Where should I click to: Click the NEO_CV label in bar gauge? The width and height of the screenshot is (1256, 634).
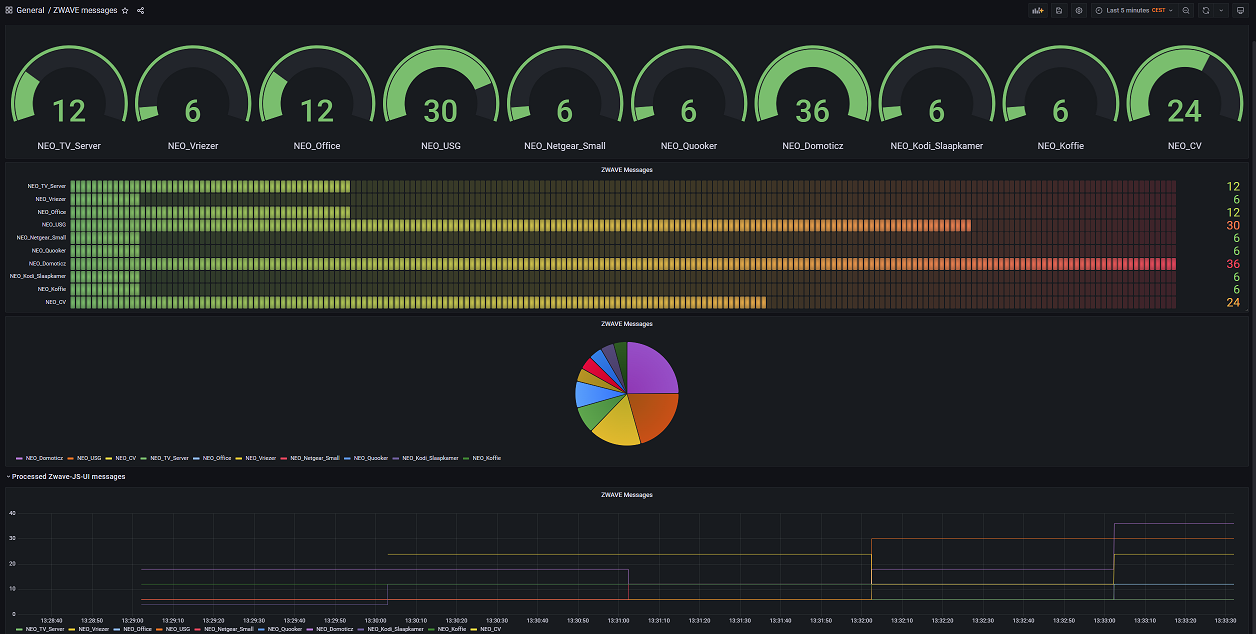(56, 301)
